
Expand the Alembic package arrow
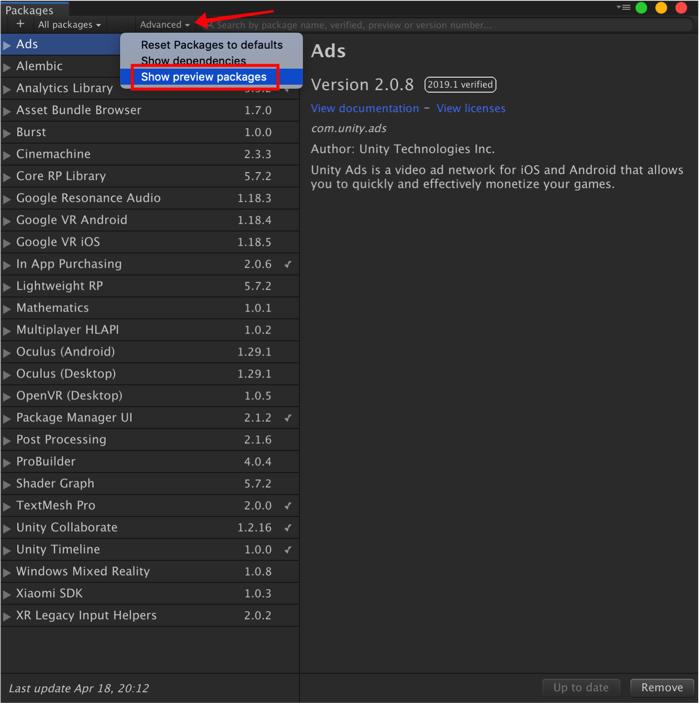(7, 67)
